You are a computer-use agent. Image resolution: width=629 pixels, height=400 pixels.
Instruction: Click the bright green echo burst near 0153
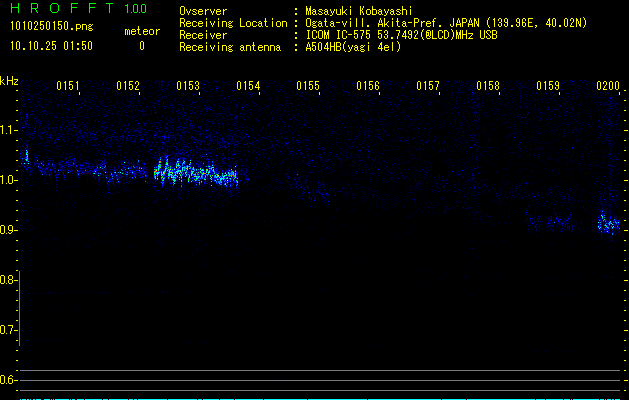(x=196, y=171)
